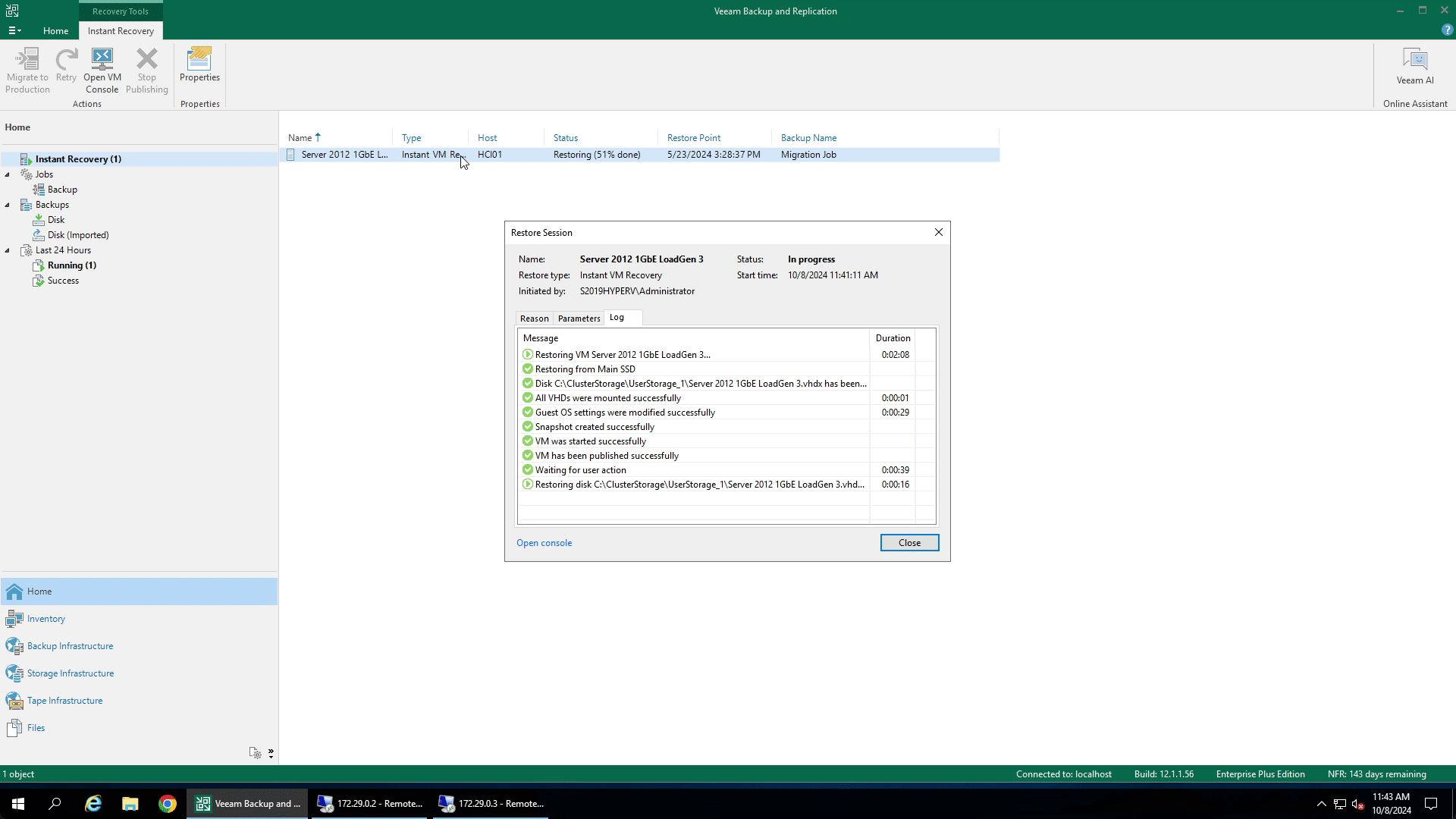Collapse the Backups tree branch
Screen dimensions: 1456x819
[x=8, y=205]
